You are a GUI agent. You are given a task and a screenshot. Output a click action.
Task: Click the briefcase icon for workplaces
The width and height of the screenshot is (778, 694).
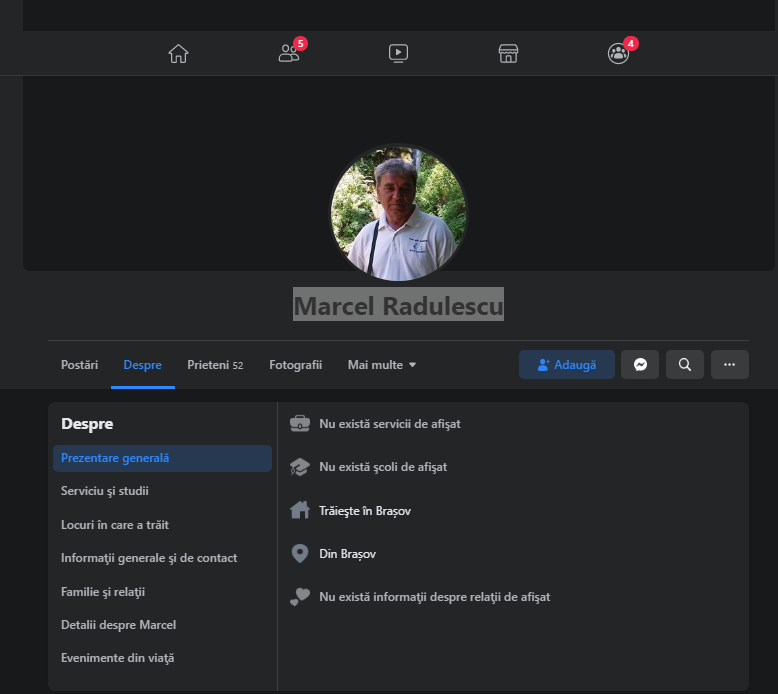coord(300,424)
